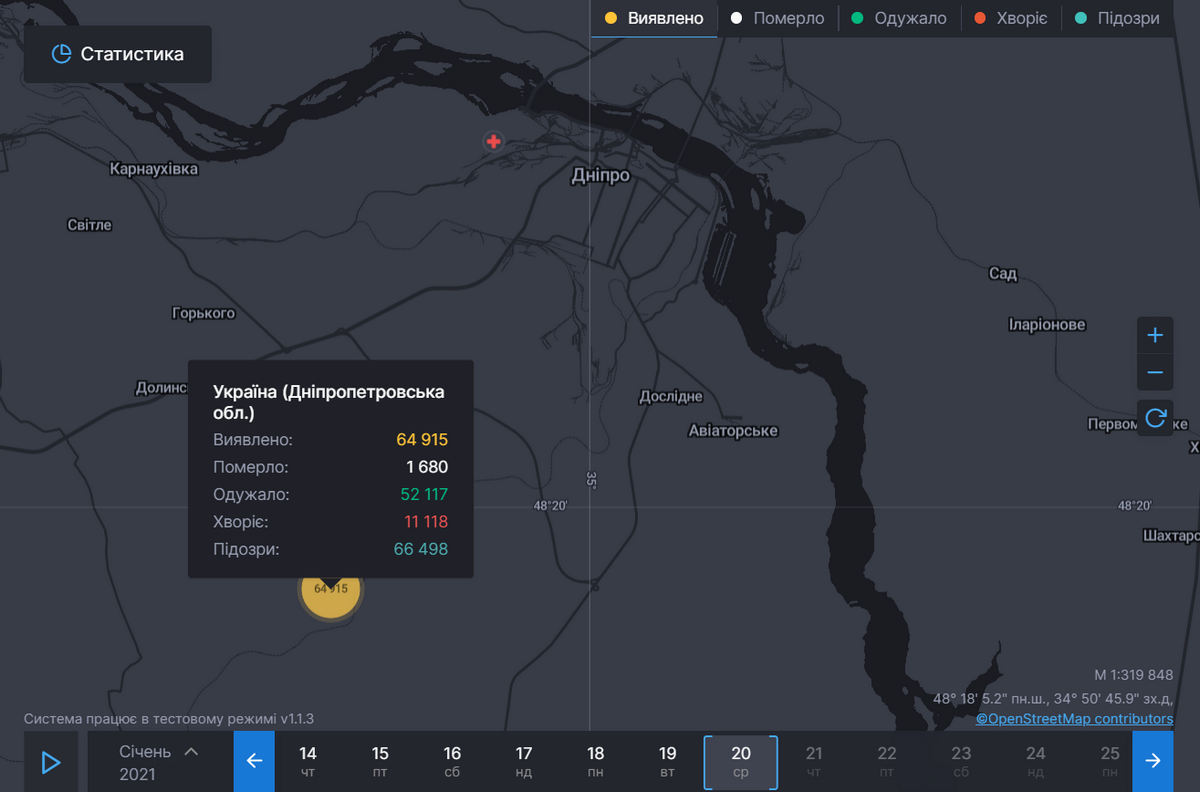
Task: Click the map scale M 1:319 848 text
Action: 1134,675
